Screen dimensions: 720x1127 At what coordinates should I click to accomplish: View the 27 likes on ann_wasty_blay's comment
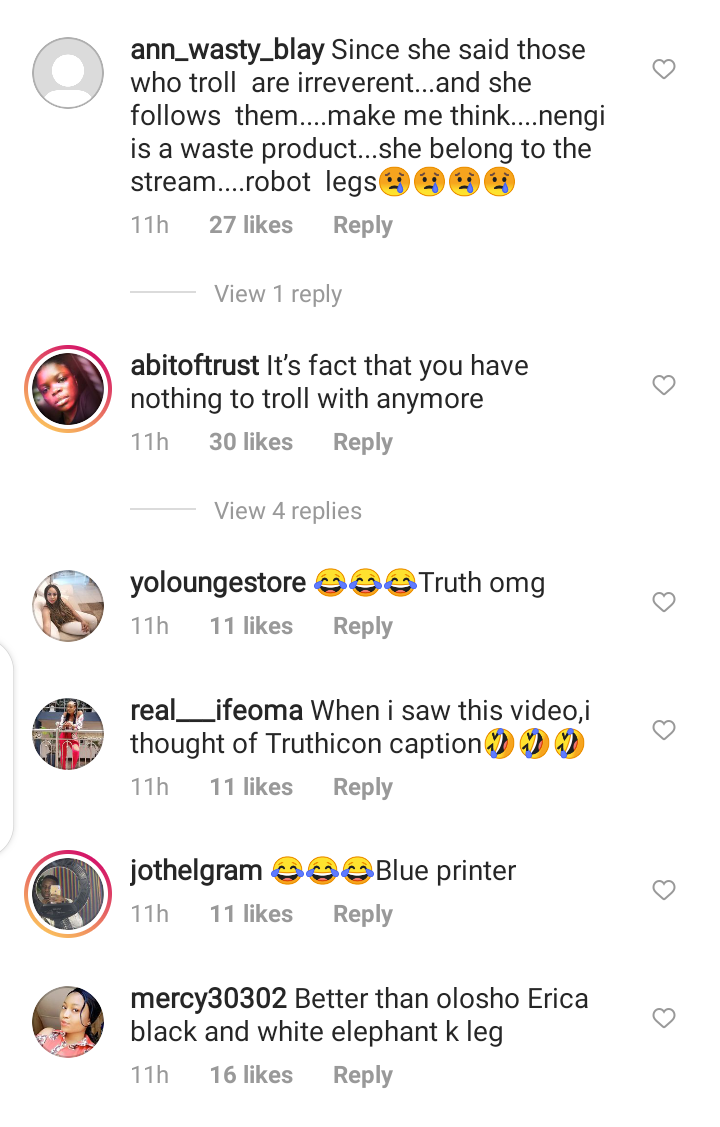251,226
